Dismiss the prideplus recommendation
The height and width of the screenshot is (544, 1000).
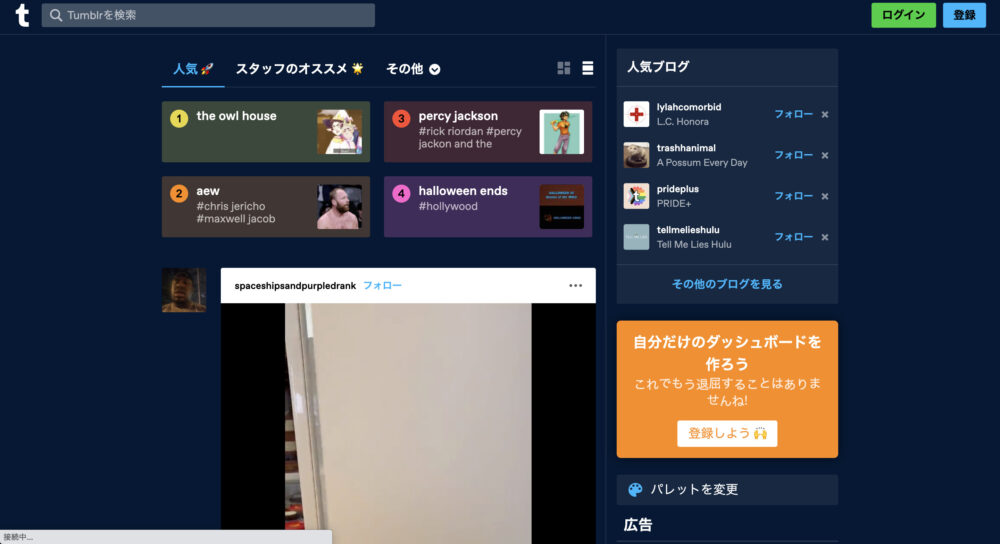(x=825, y=196)
